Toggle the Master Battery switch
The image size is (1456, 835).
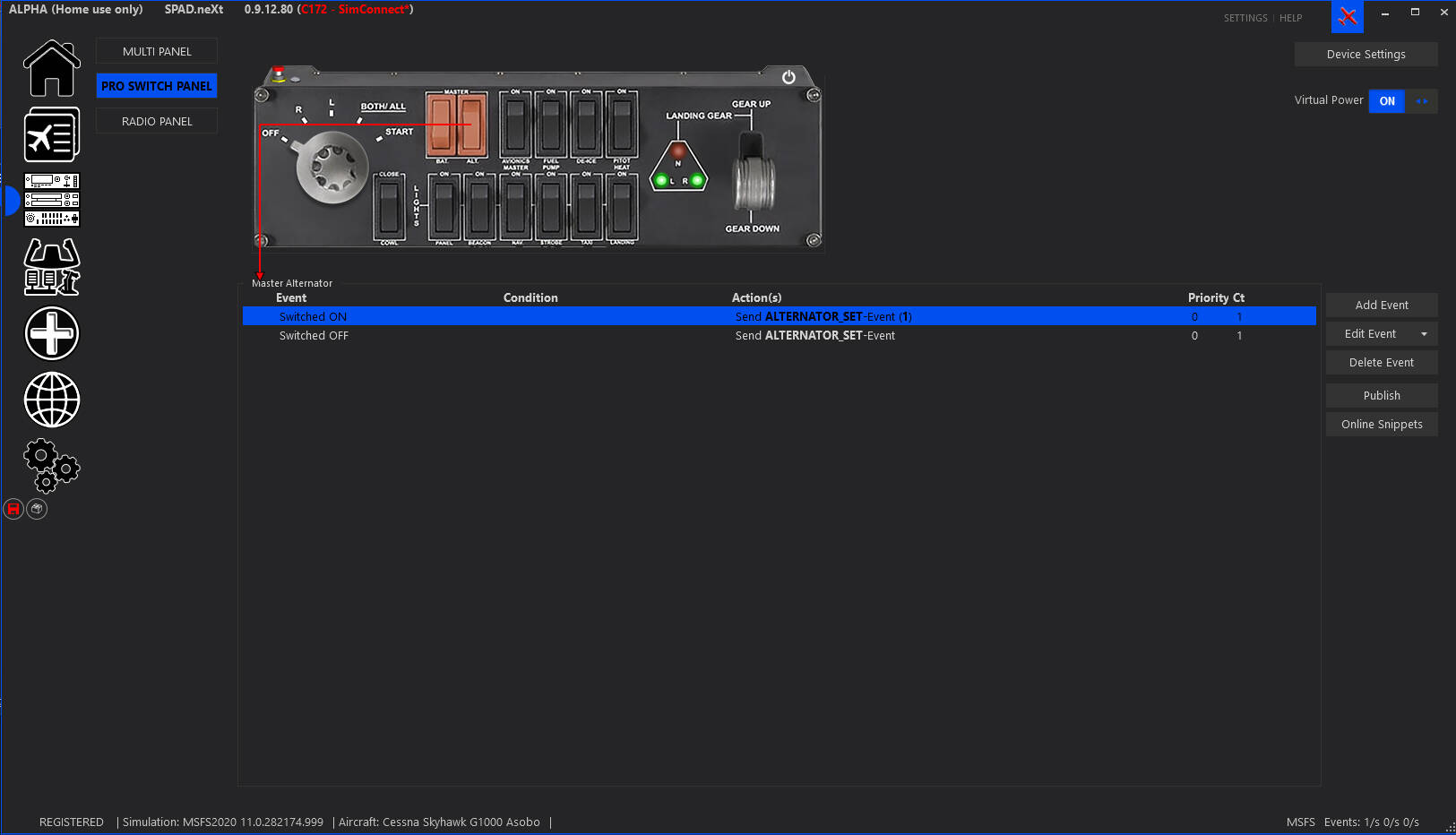point(440,125)
